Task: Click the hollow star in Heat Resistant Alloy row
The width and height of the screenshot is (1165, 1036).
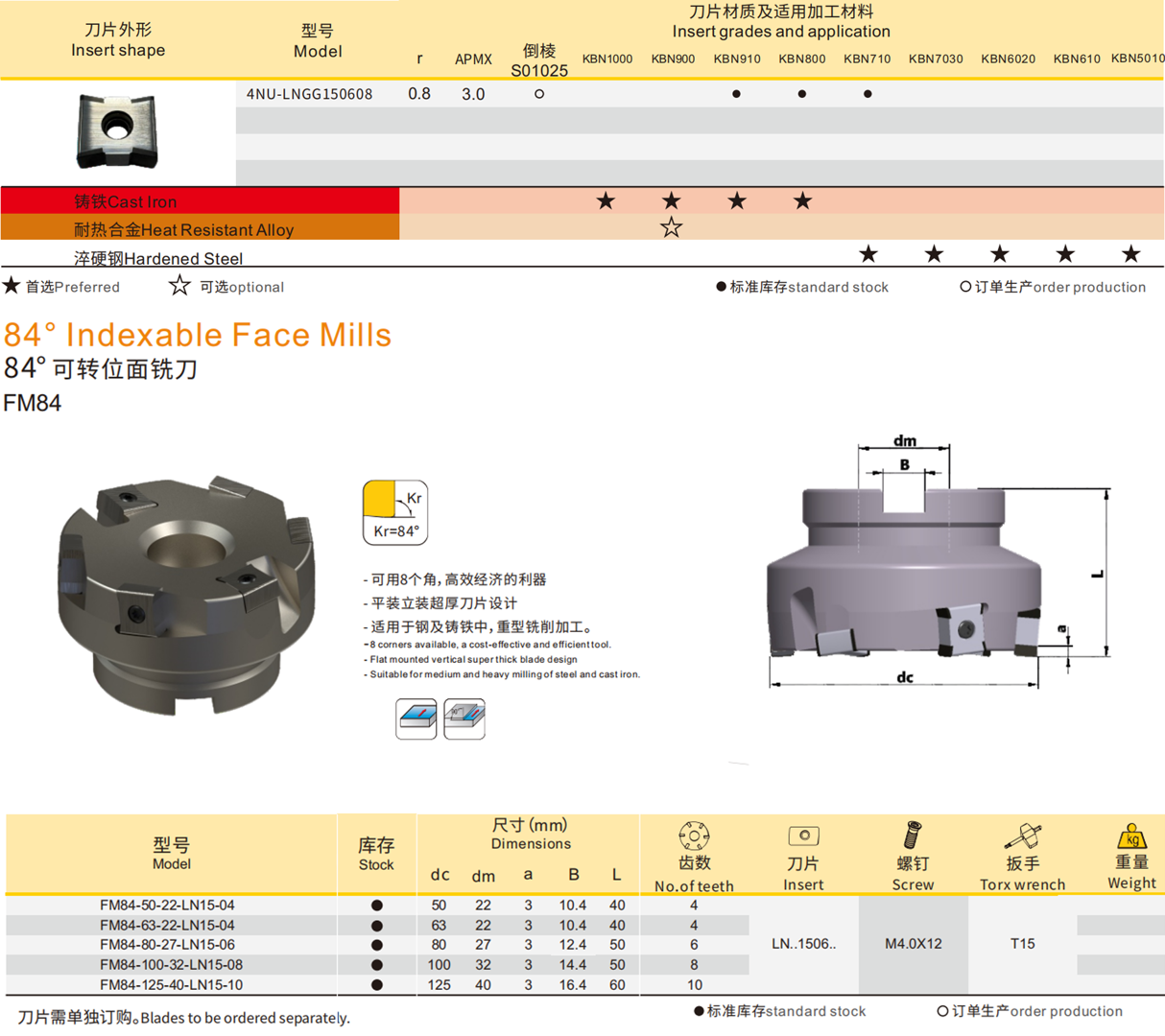Action: [672, 228]
